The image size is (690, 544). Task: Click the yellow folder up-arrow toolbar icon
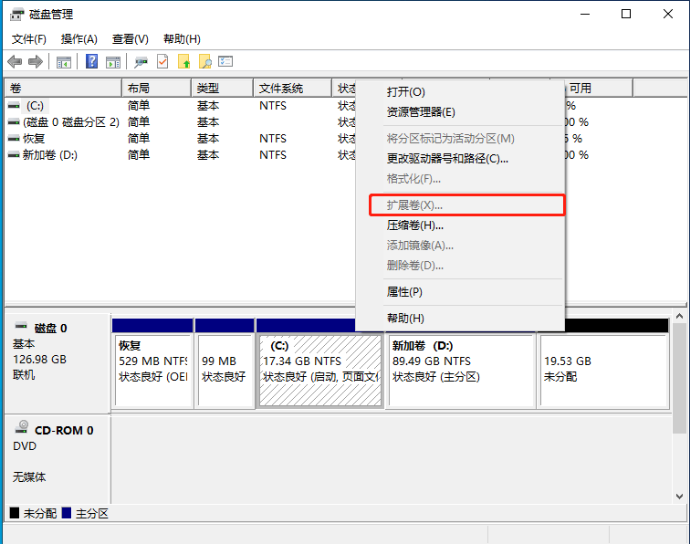[x=184, y=62]
